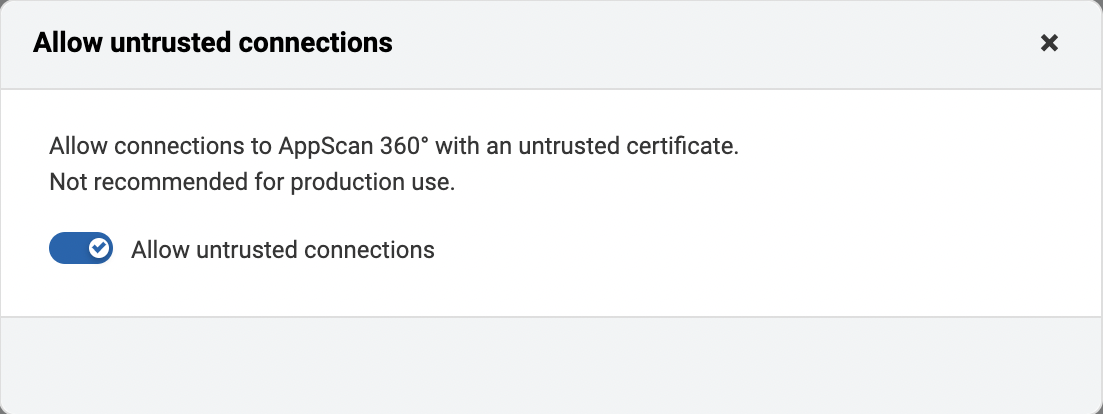
Task: Click the toggle's "Allow untrusted connections" label
Action: click(x=282, y=249)
